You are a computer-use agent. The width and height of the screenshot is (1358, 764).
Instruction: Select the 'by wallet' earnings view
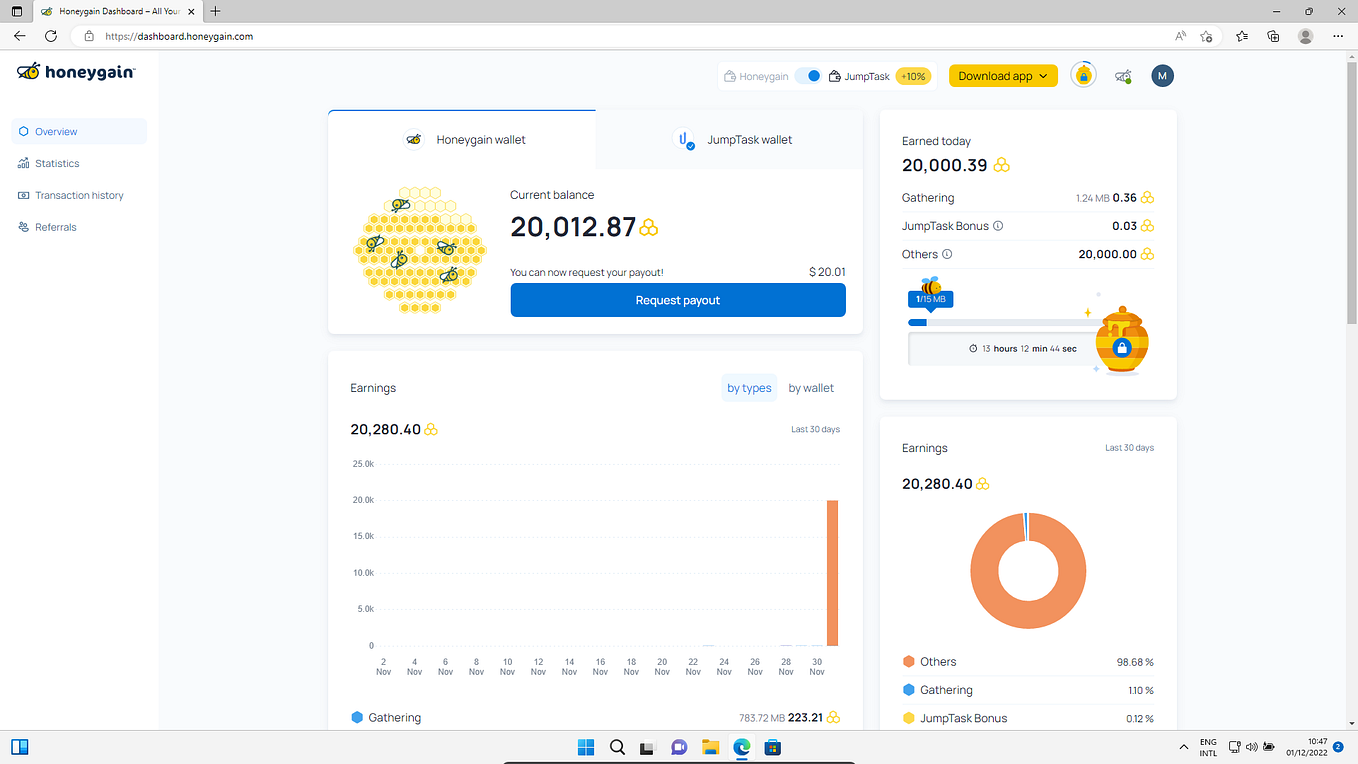click(x=811, y=388)
